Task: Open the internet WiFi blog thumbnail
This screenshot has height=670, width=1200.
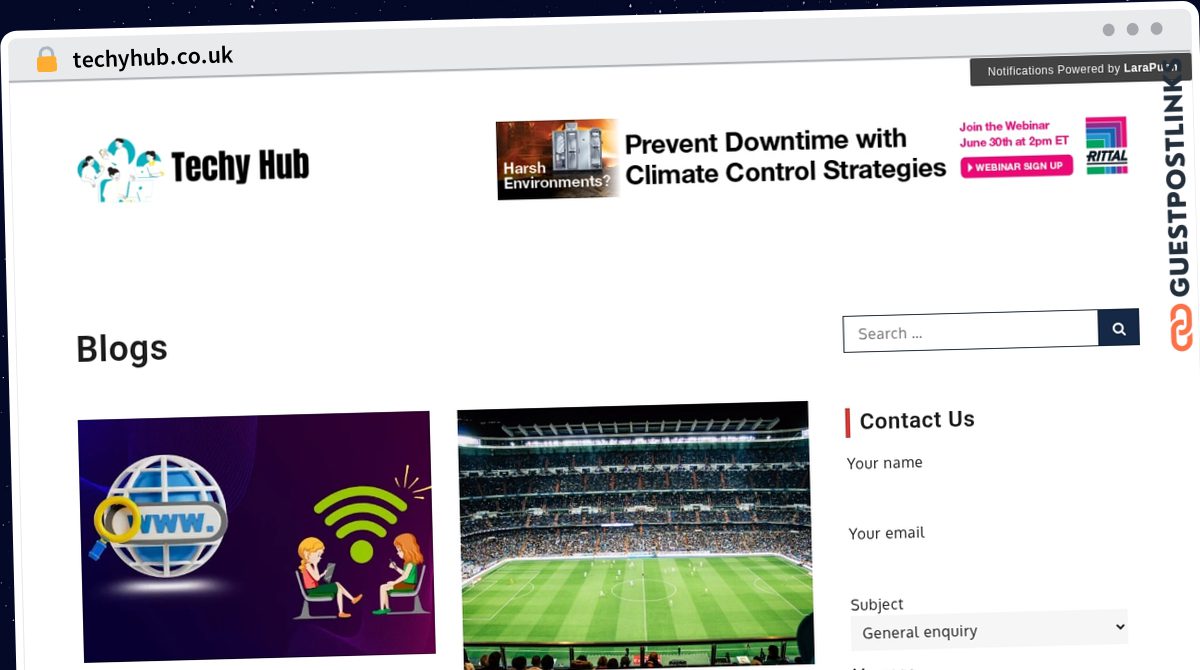Action: pyautogui.click(x=257, y=536)
